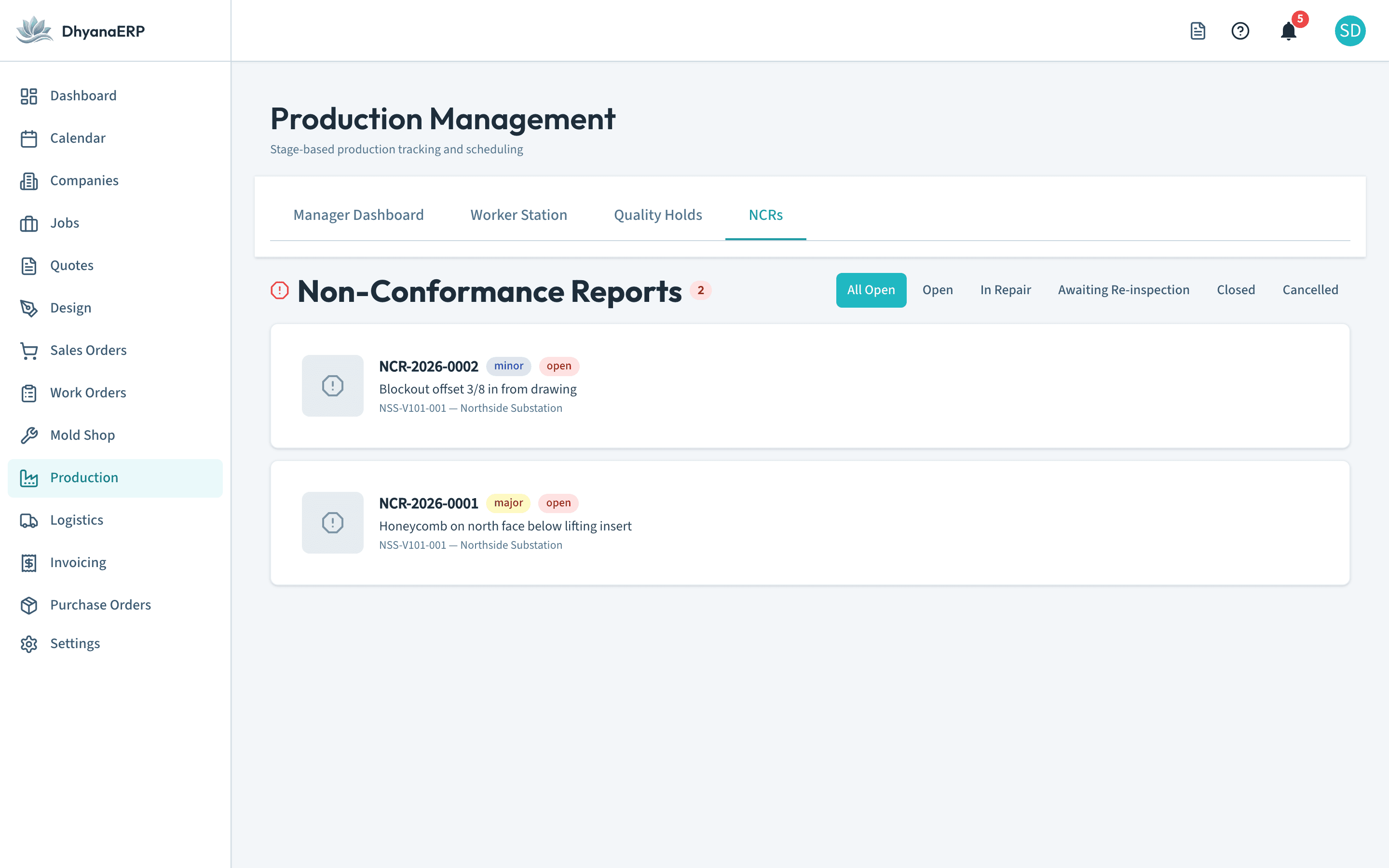The image size is (1389, 868).
Task: Show Cancelled reports
Action: click(x=1310, y=290)
